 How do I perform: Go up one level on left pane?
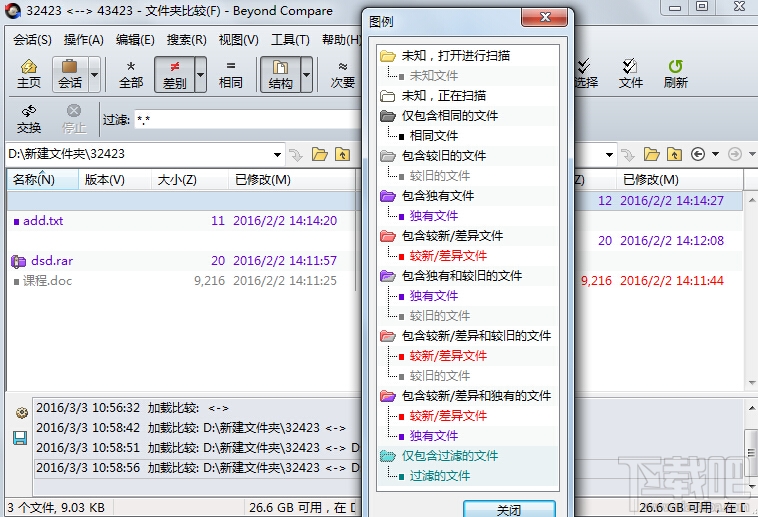click(343, 154)
